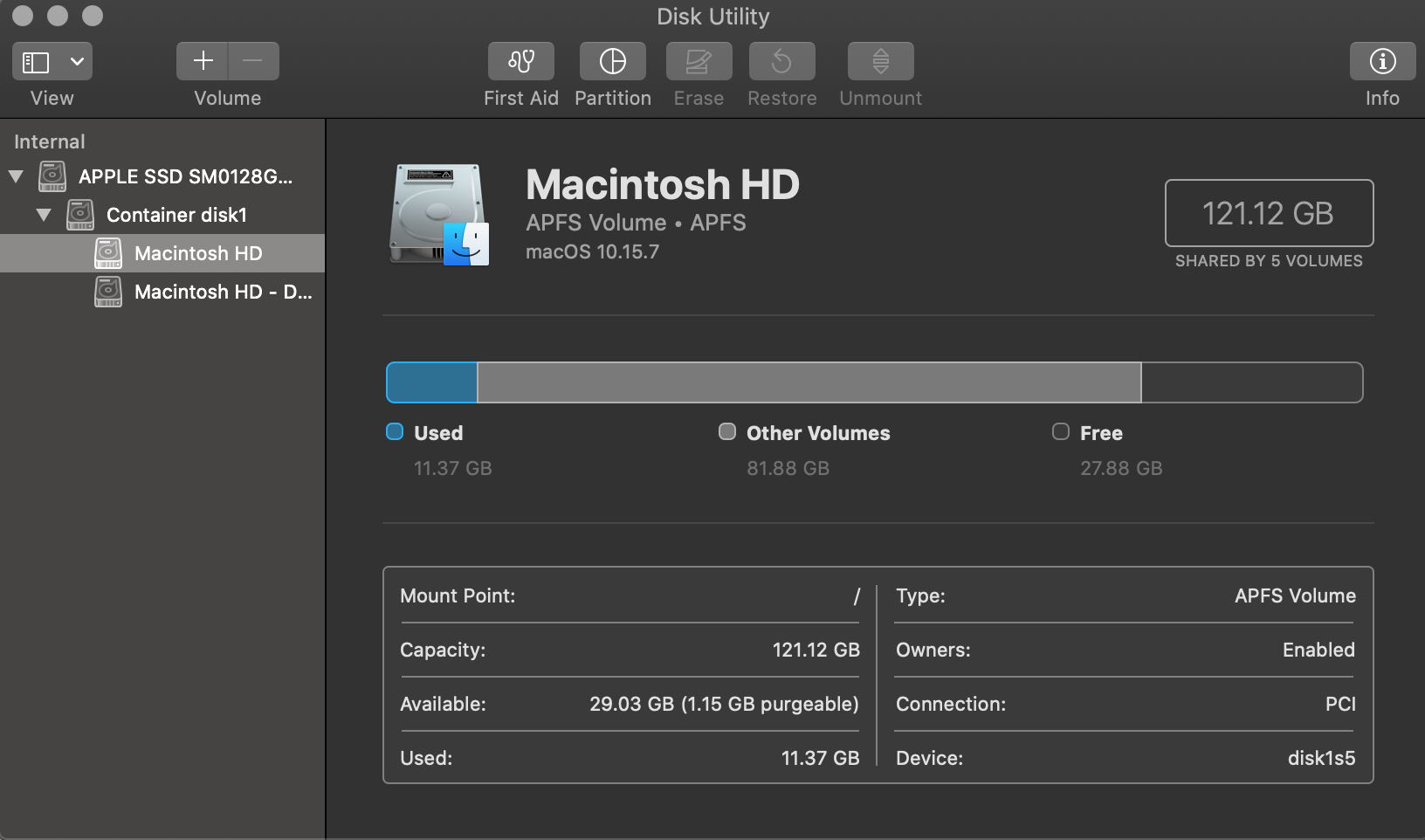The height and width of the screenshot is (840, 1425).
Task: Click the 'APFS Volume • APFS' subtitle
Action: [x=636, y=223]
